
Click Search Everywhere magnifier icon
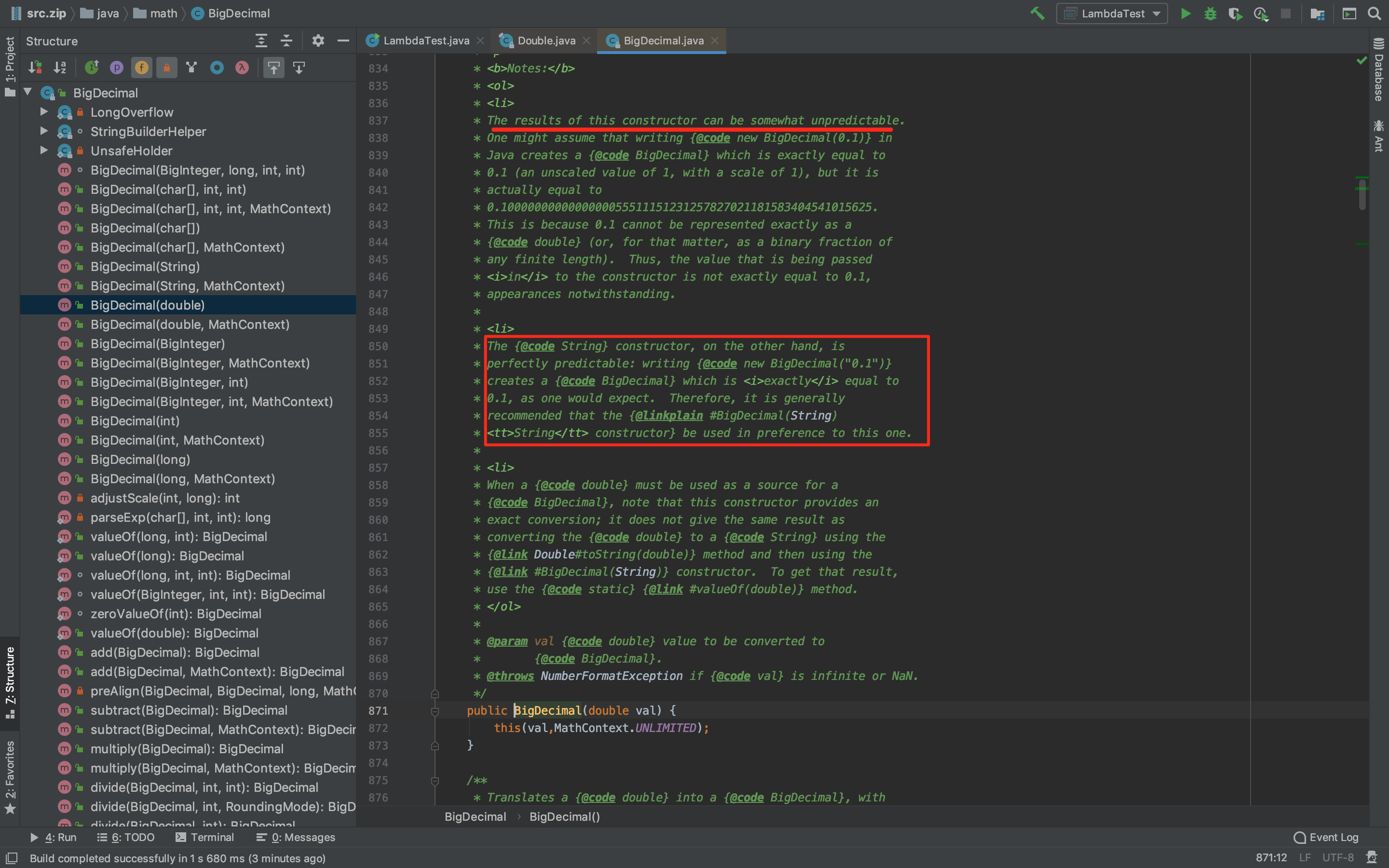pyautogui.click(x=1375, y=13)
